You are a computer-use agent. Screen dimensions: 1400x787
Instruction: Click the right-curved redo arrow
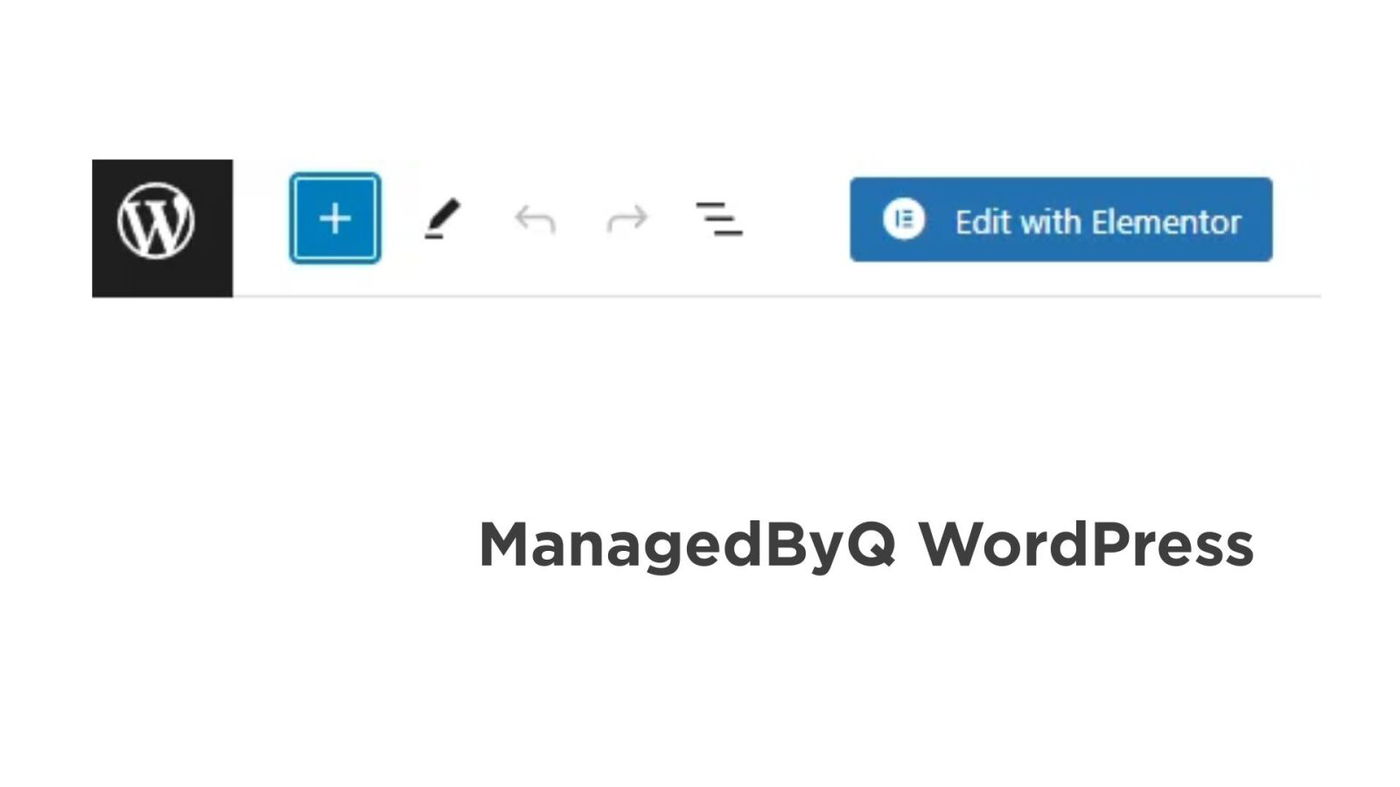(x=627, y=219)
